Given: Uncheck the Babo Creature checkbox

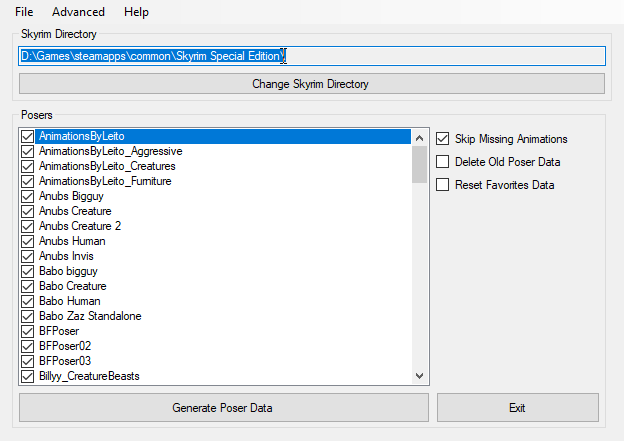Looking at the screenshot, I should [27, 286].
